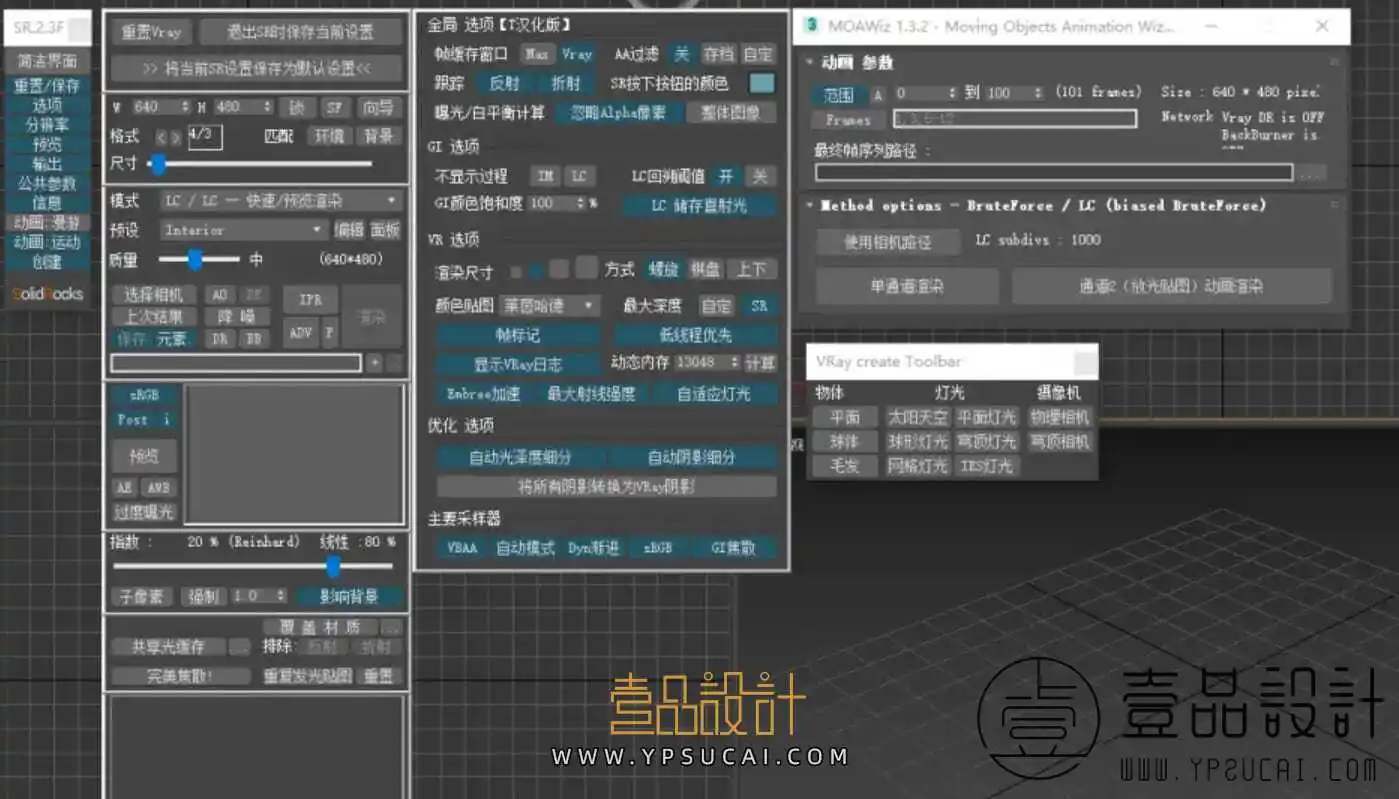Image resolution: width=1399 pixels, height=799 pixels.
Task: Turn LC retrace threshold 关
Action: point(761,176)
